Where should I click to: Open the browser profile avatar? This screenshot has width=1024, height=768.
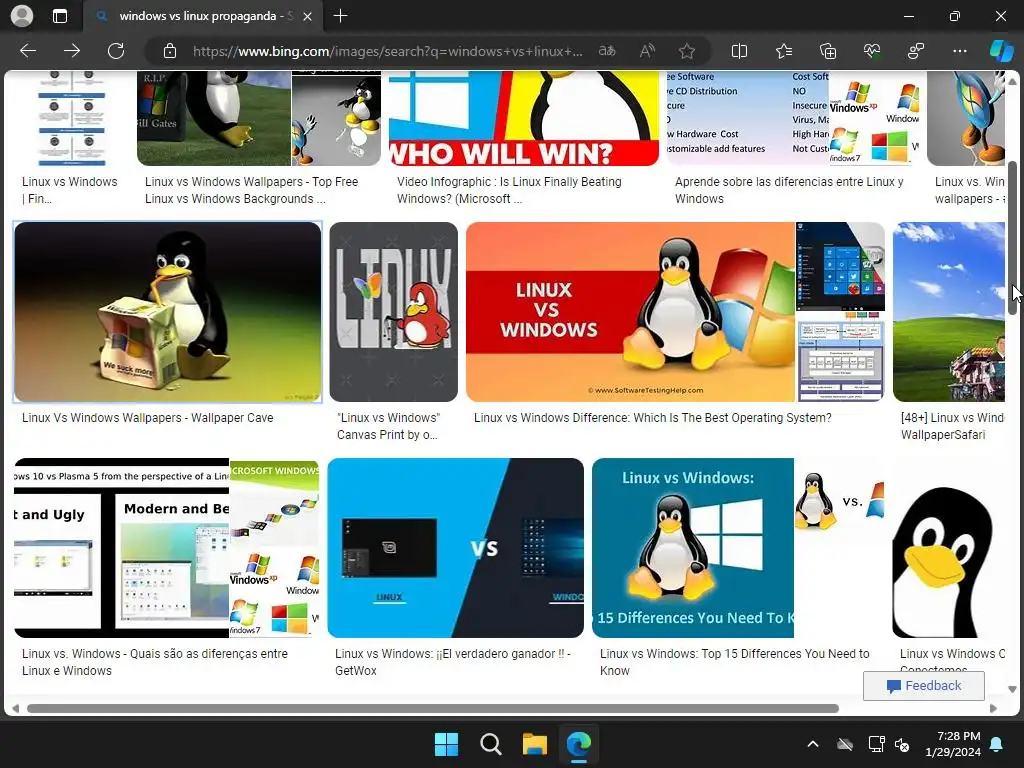[x=22, y=16]
